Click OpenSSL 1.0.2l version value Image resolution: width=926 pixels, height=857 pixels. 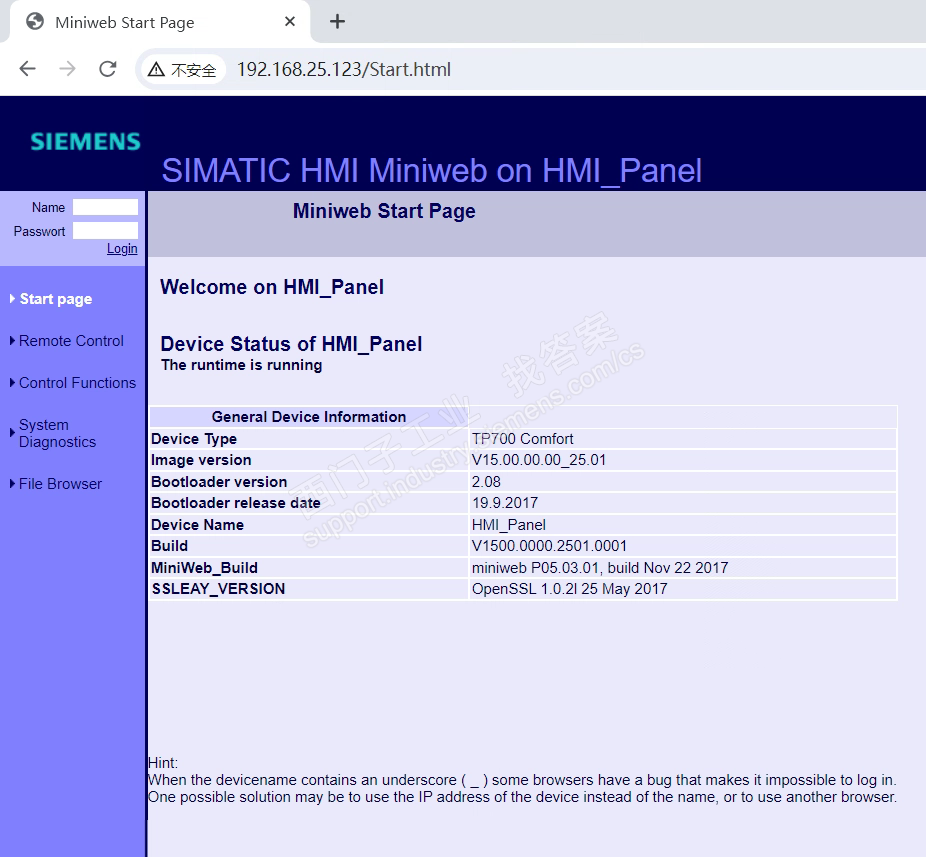click(569, 589)
